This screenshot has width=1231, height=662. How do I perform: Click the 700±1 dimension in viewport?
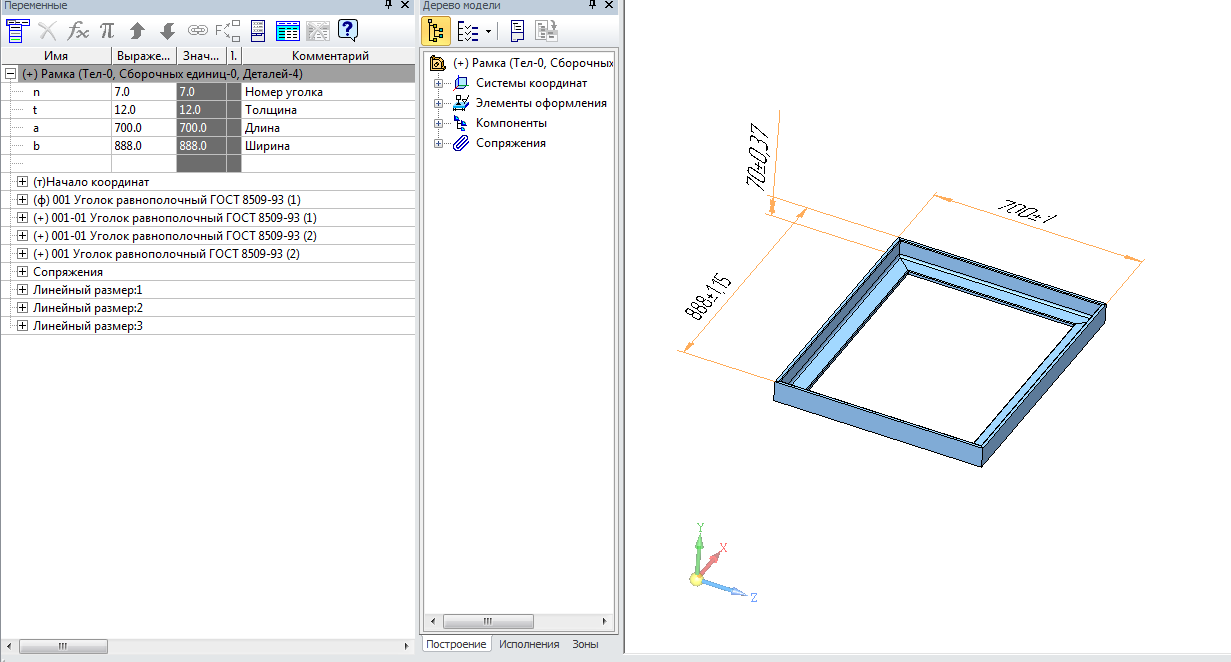tap(1028, 212)
